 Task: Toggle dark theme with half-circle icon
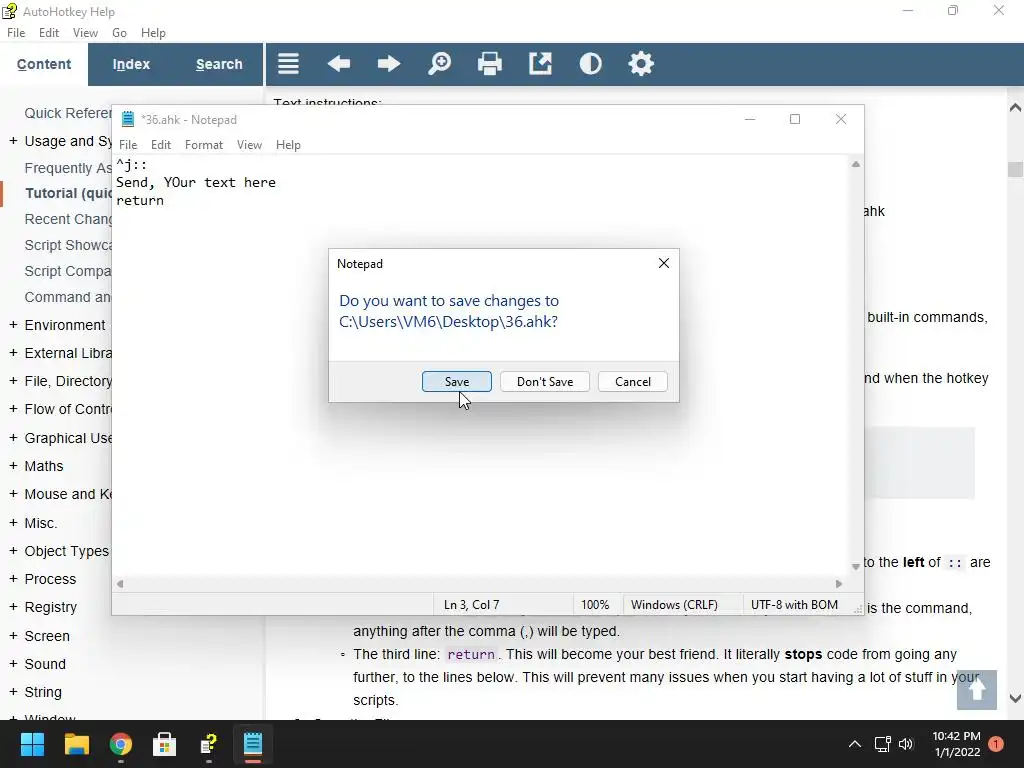pyautogui.click(x=590, y=64)
